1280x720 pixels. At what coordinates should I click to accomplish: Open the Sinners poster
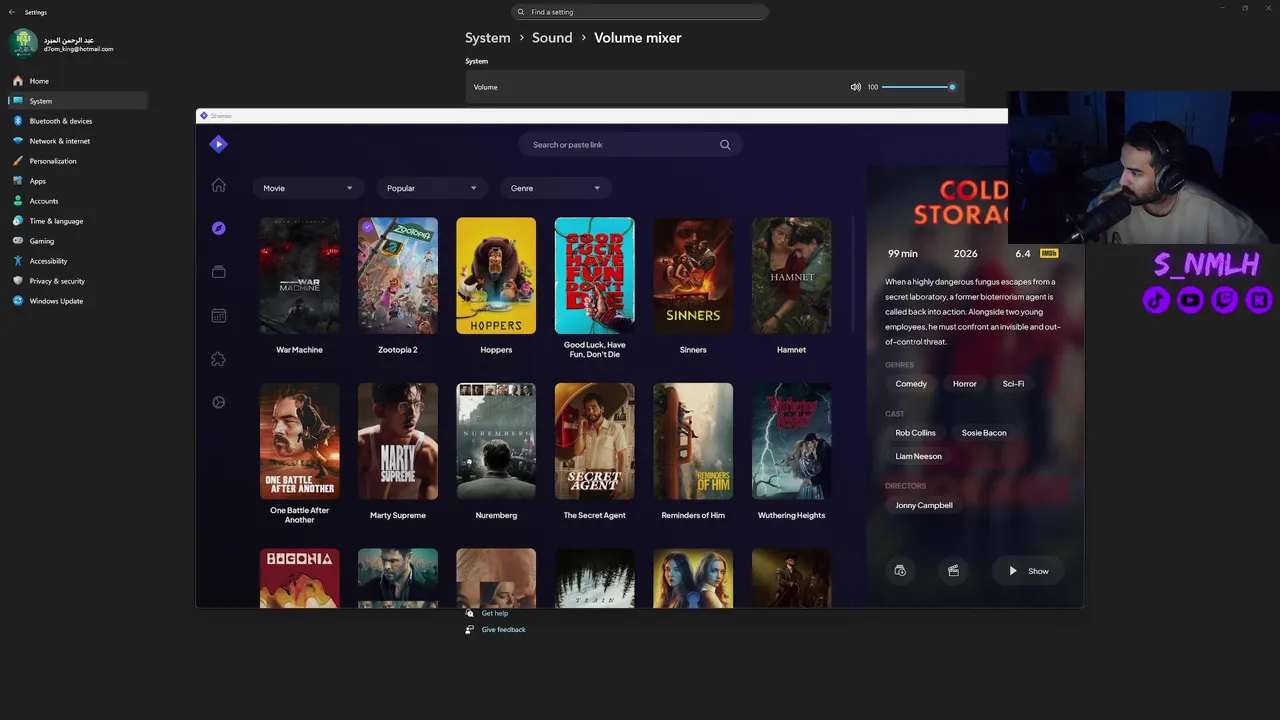click(x=693, y=276)
